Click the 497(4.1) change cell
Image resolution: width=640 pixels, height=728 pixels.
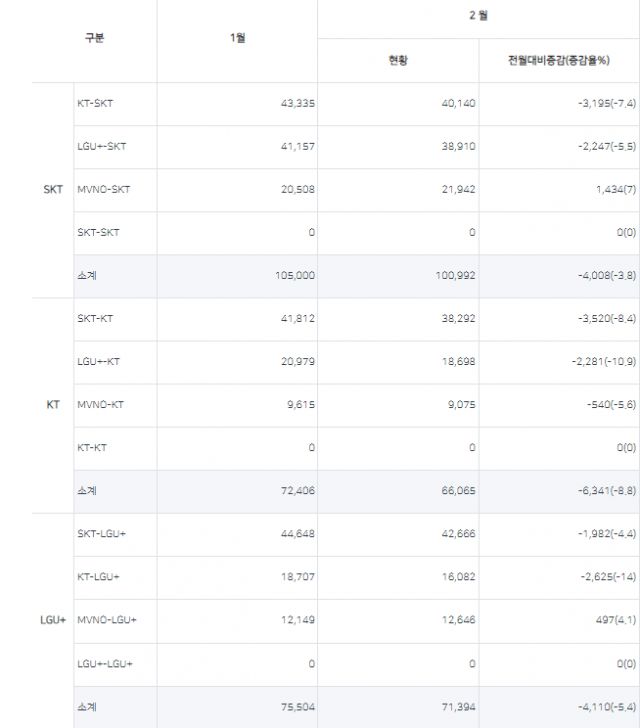coord(611,620)
